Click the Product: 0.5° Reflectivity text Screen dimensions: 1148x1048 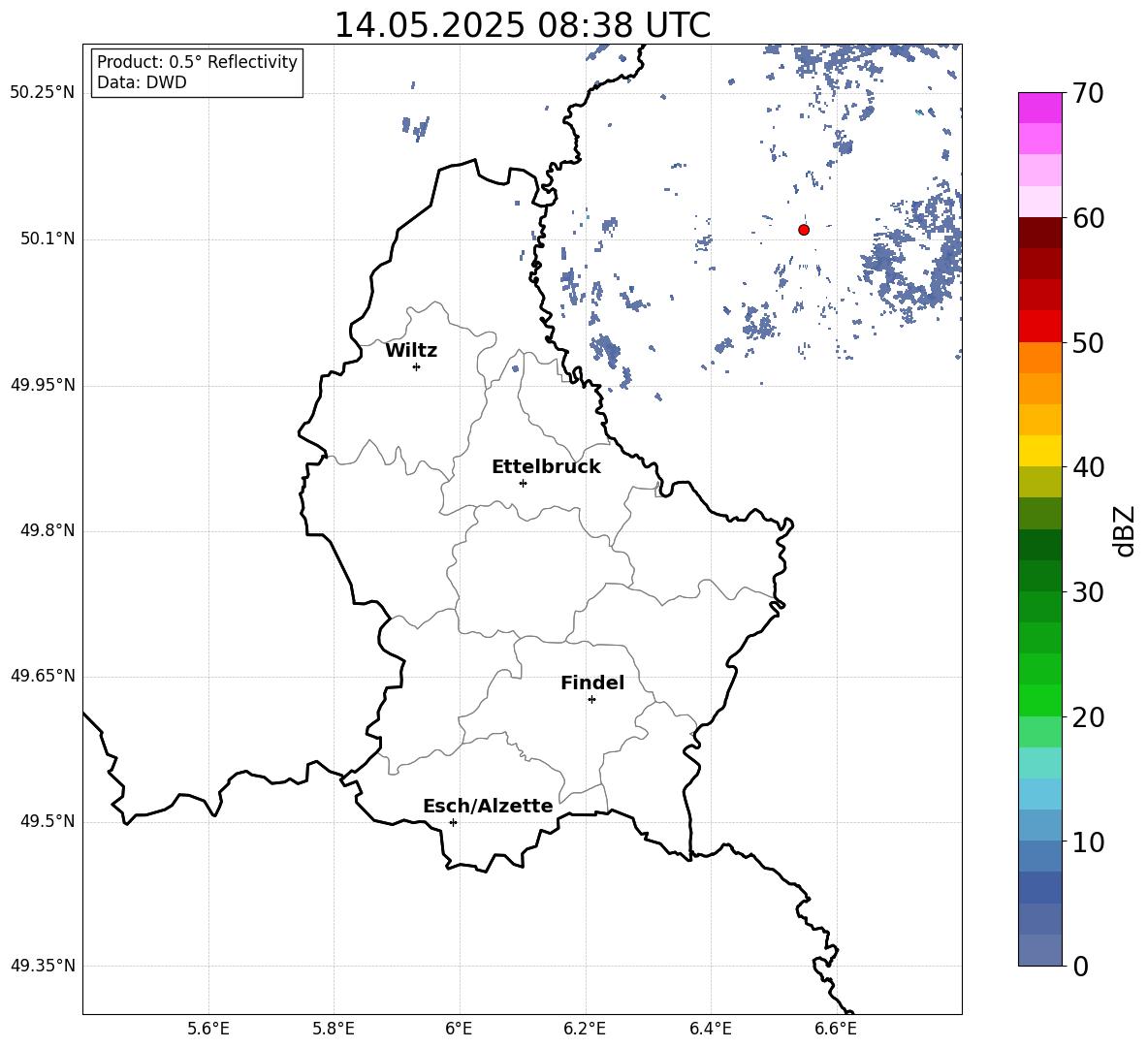coord(197,62)
